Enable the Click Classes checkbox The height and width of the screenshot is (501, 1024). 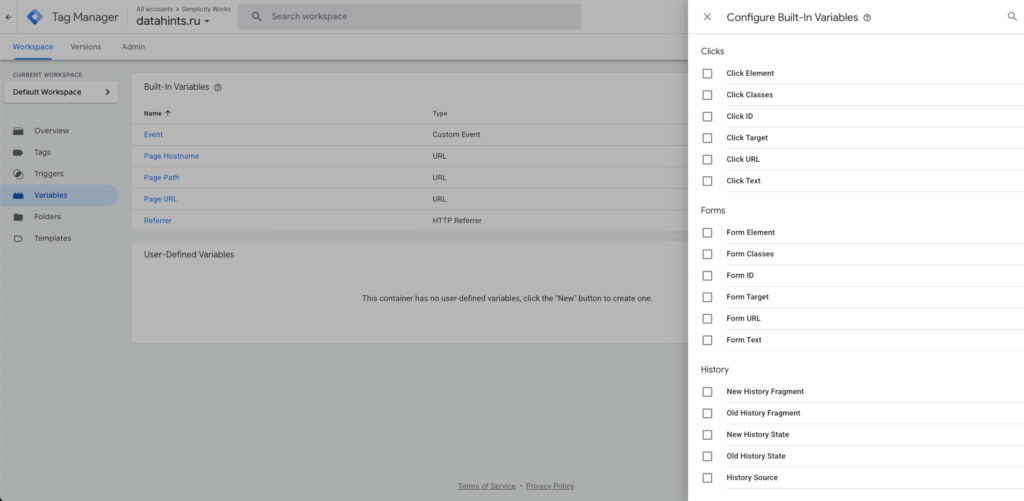[707, 95]
